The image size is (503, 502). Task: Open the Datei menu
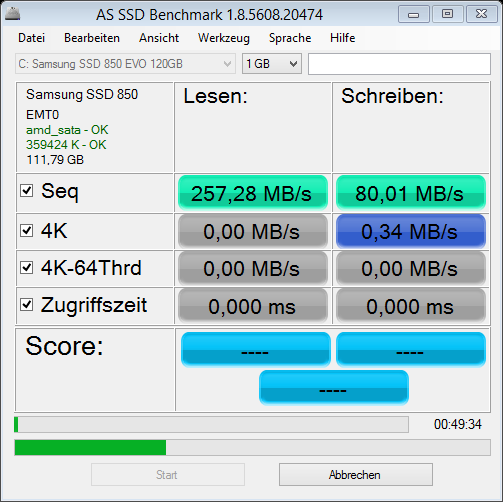point(31,38)
